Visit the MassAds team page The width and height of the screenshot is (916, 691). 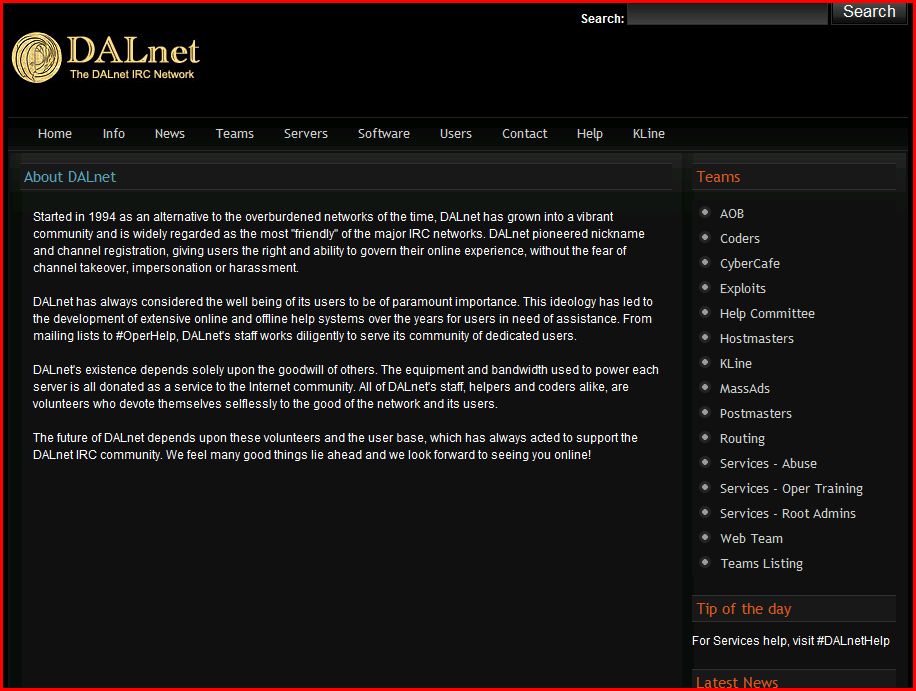point(744,389)
